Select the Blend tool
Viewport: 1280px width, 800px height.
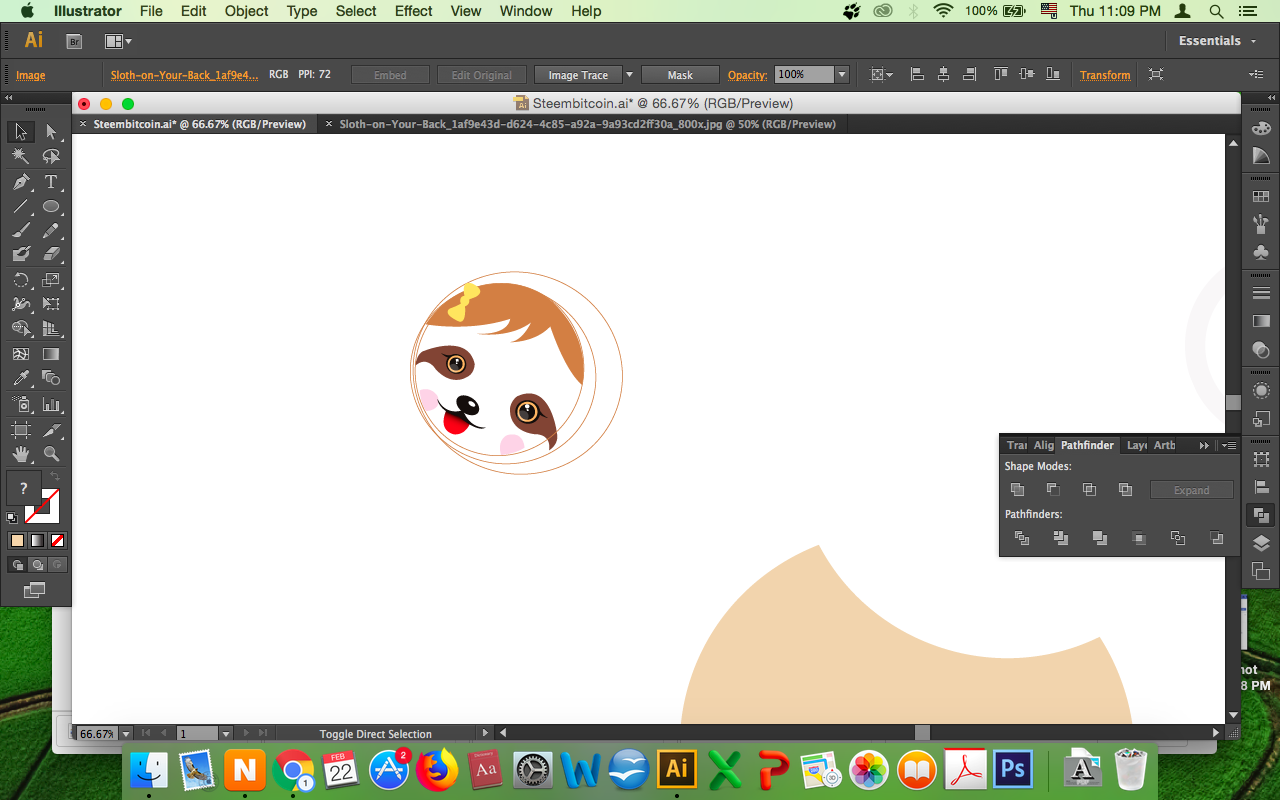pyautogui.click(x=51, y=378)
